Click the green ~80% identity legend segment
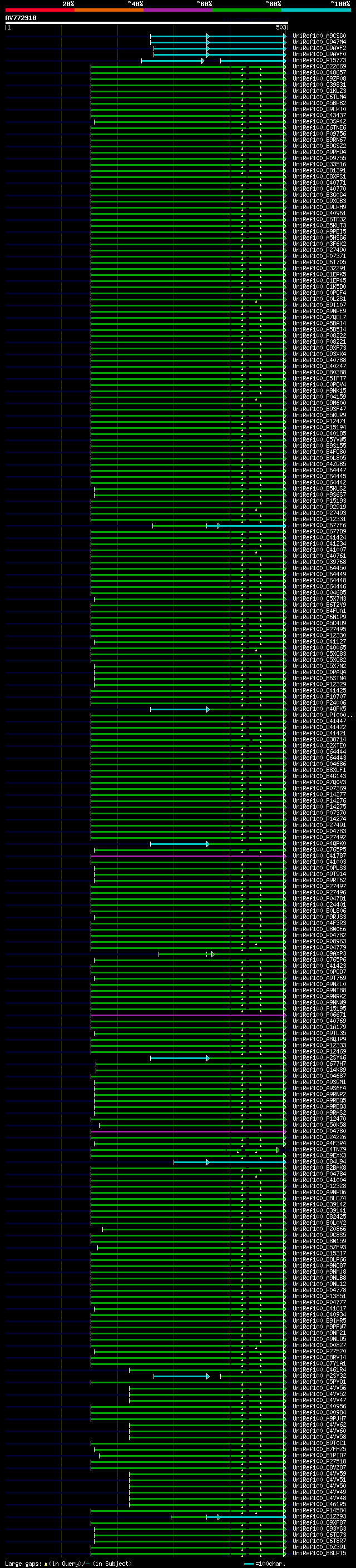The width and height of the screenshot is (356, 1568). point(247,10)
